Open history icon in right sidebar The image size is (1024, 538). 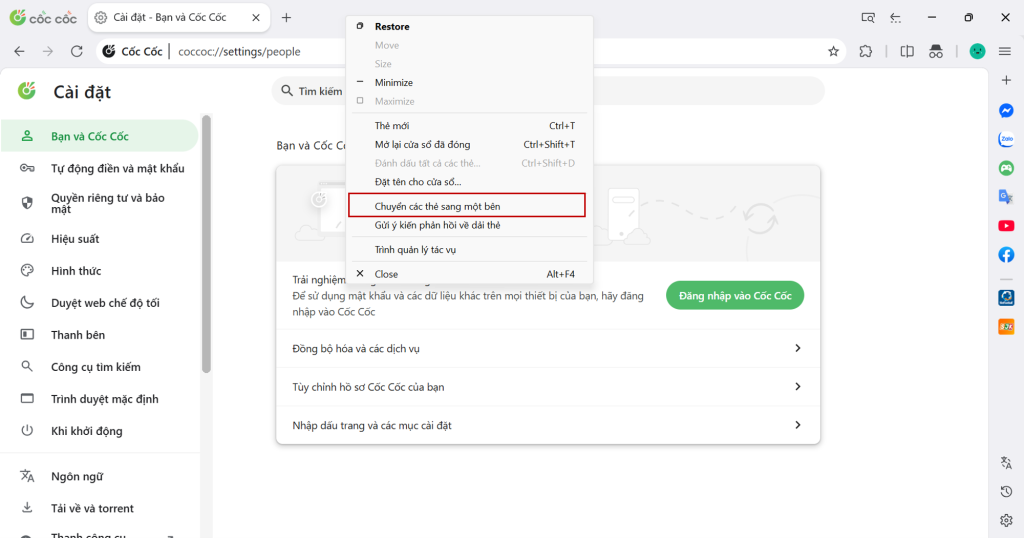click(x=1006, y=492)
